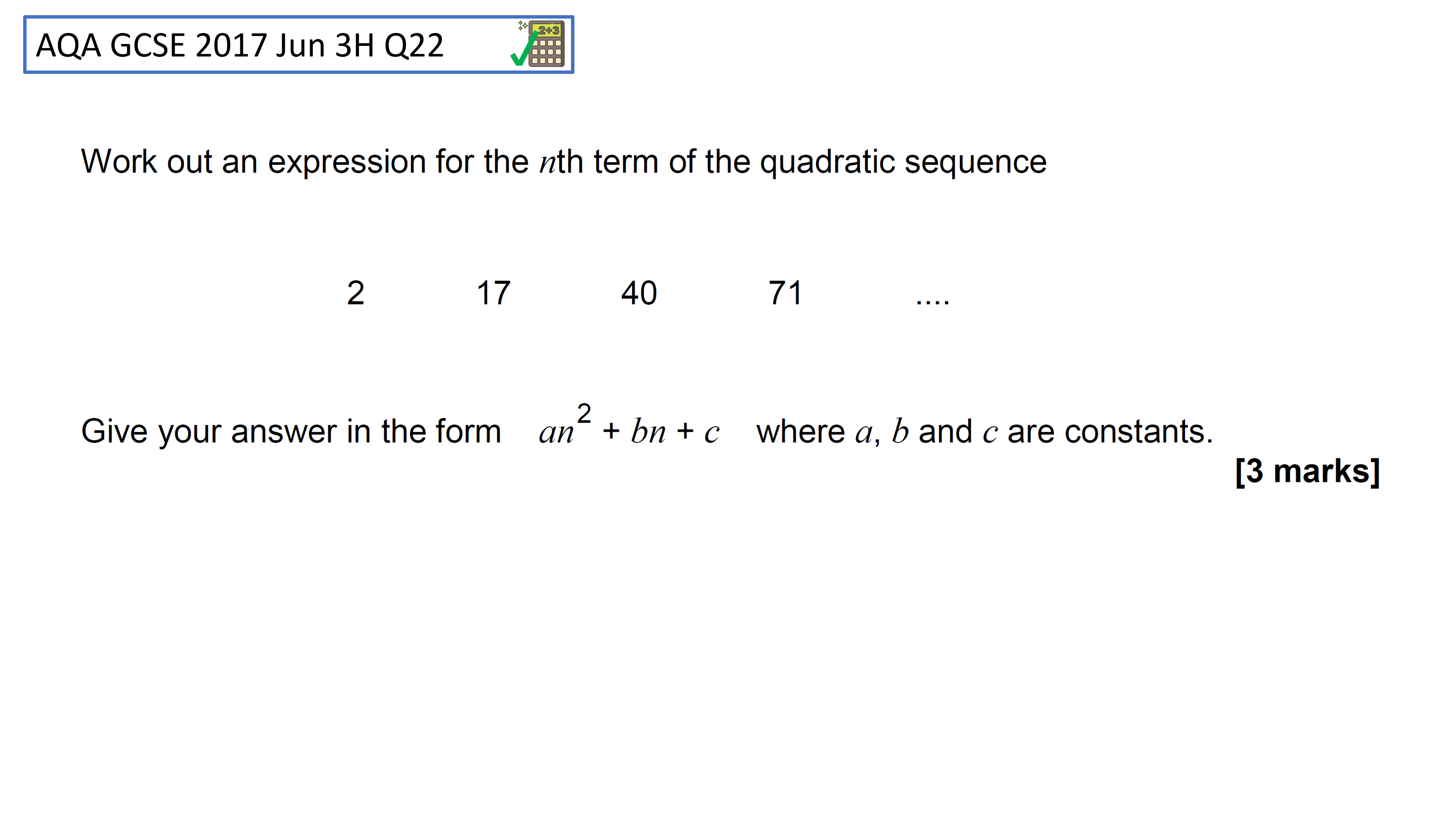Click the italic nth in the question
The width and height of the screenshot is (1456, 819).
561,162
